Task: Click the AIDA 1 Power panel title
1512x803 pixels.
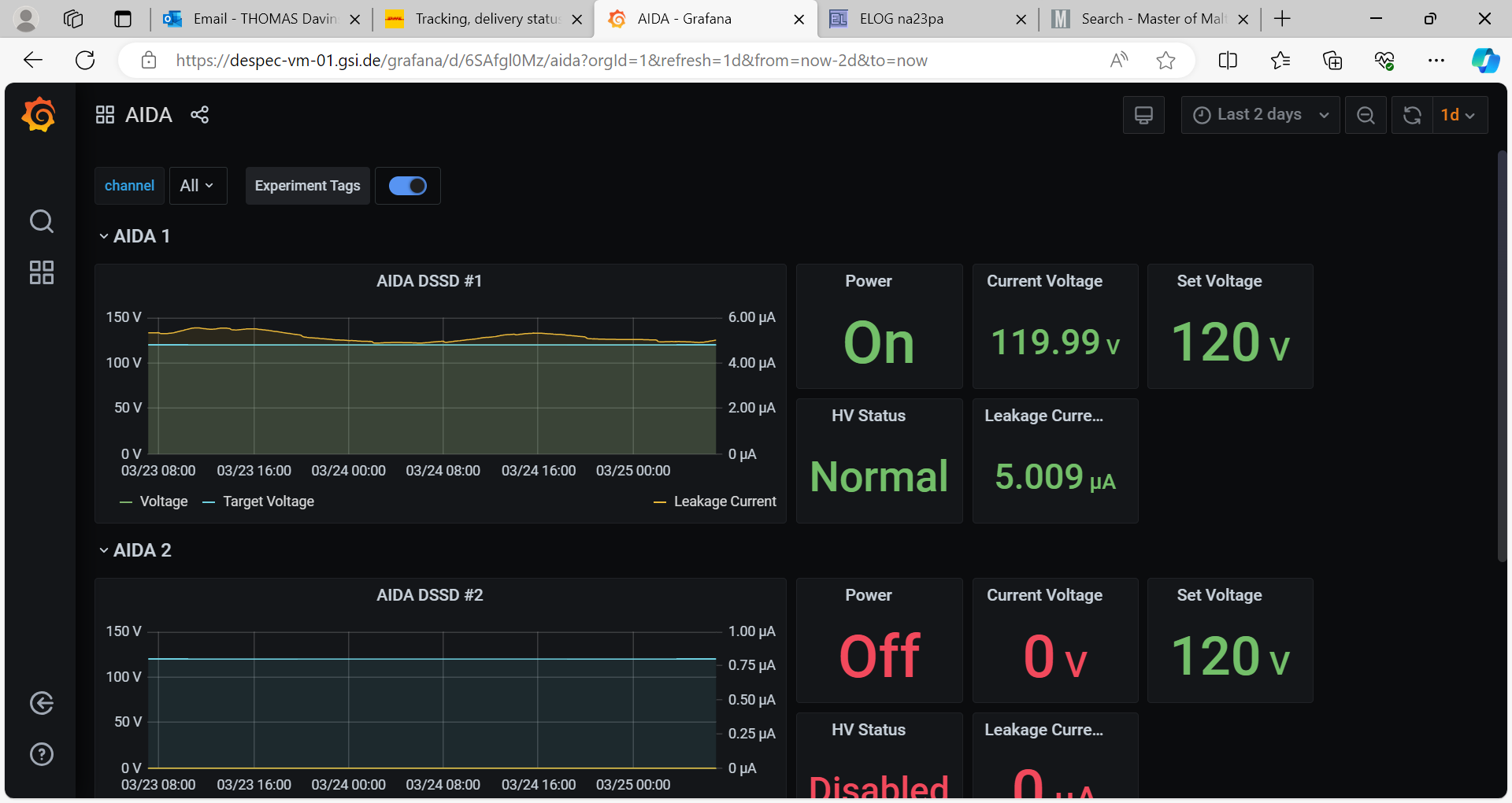Action: (869, 281)
